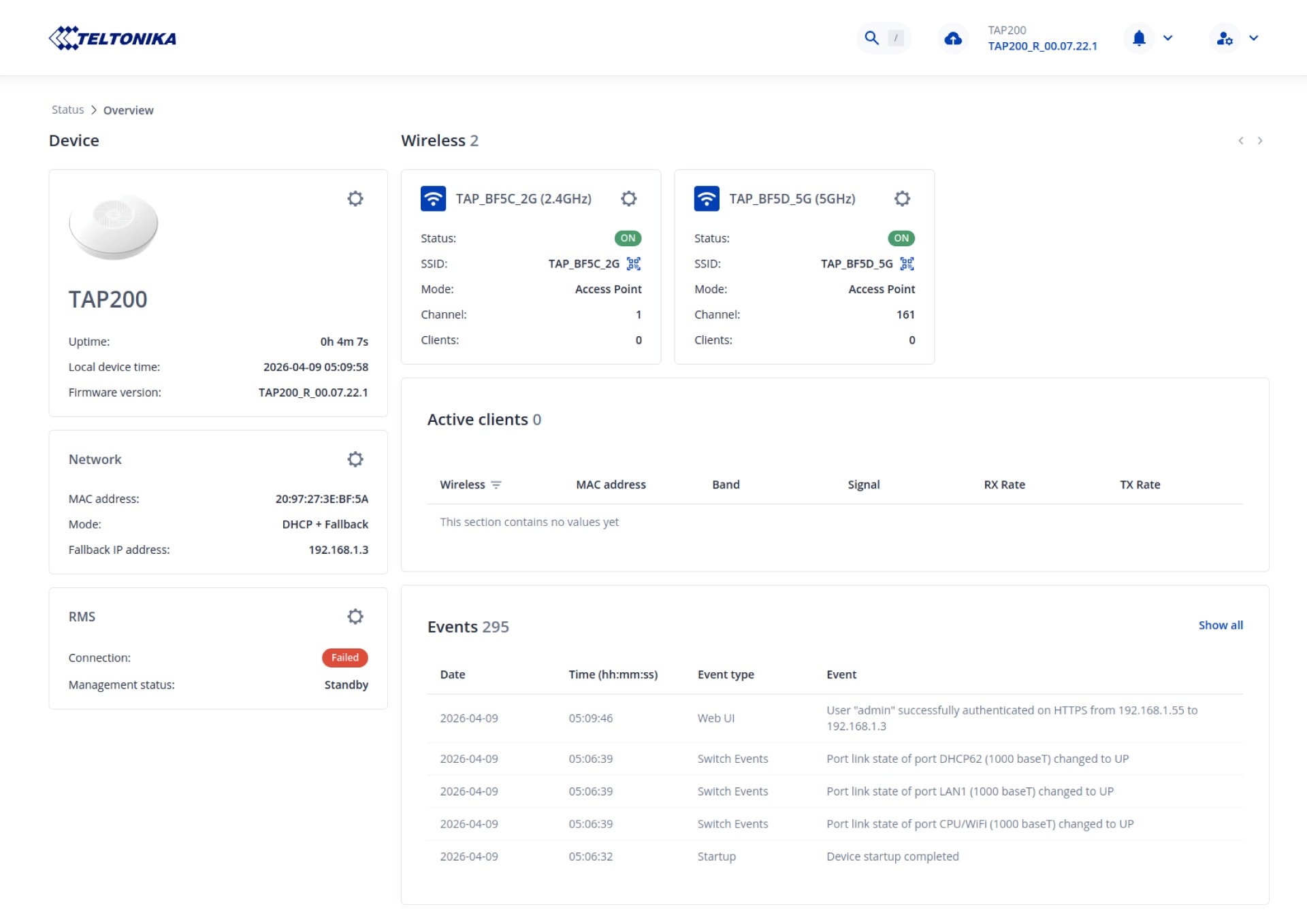Open the notifications bell icon
This screenshot has height=924, width=1307.
click(x=1139, y=38)
